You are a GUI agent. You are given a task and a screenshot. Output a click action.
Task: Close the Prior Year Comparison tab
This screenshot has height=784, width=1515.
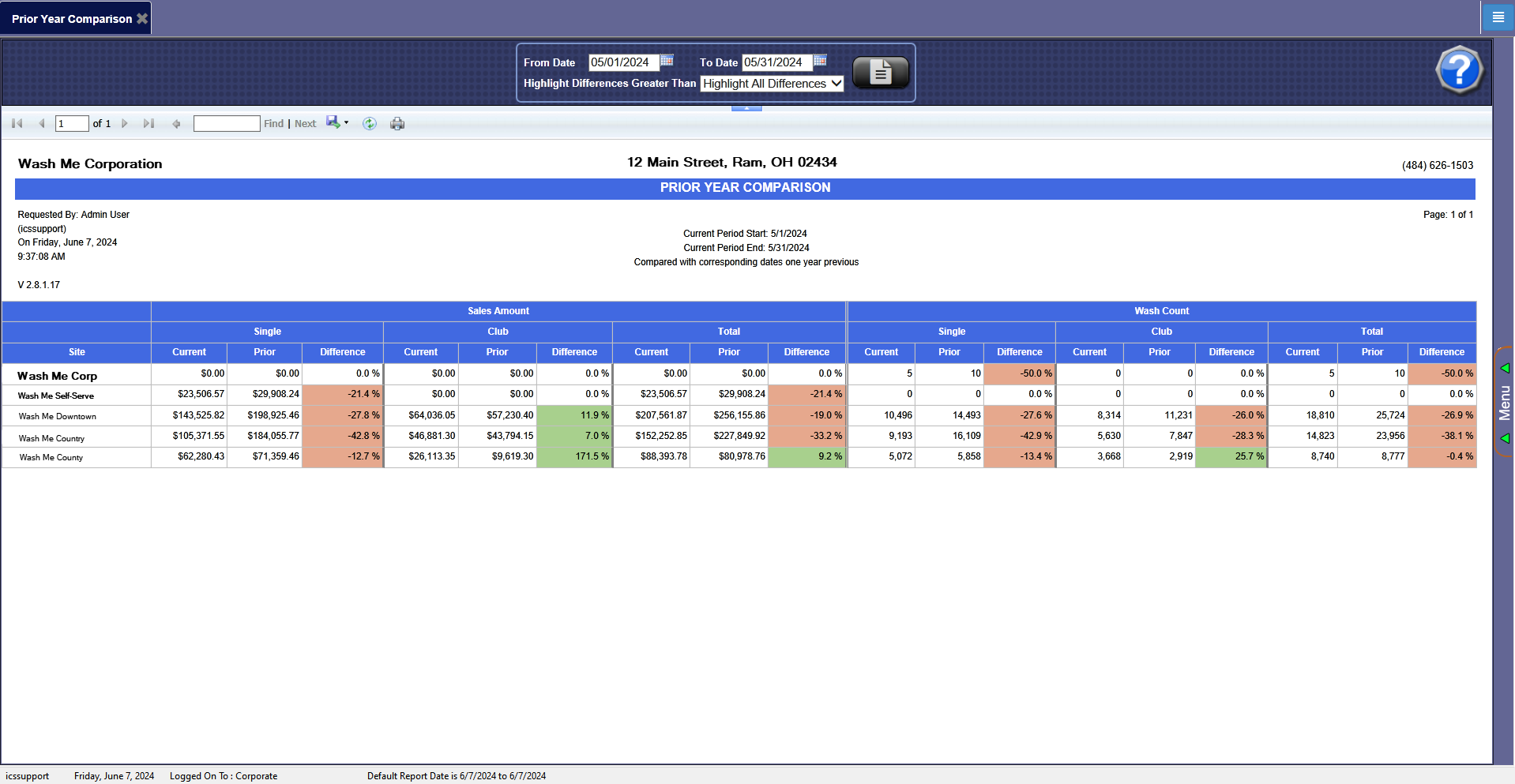tap(142, 18)
